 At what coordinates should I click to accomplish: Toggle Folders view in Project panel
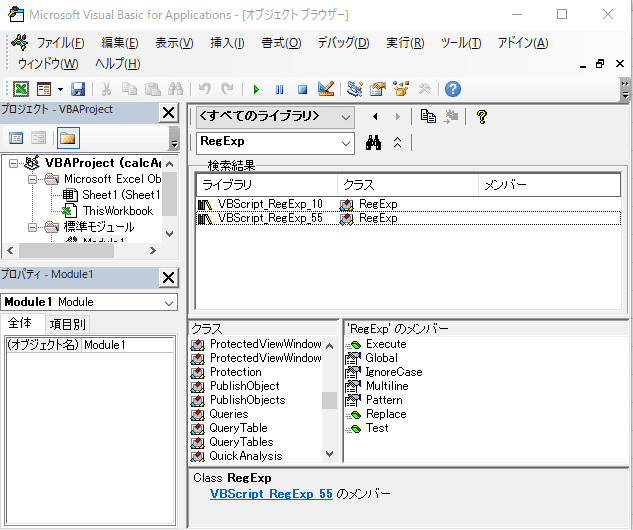[x=68, y=138]
